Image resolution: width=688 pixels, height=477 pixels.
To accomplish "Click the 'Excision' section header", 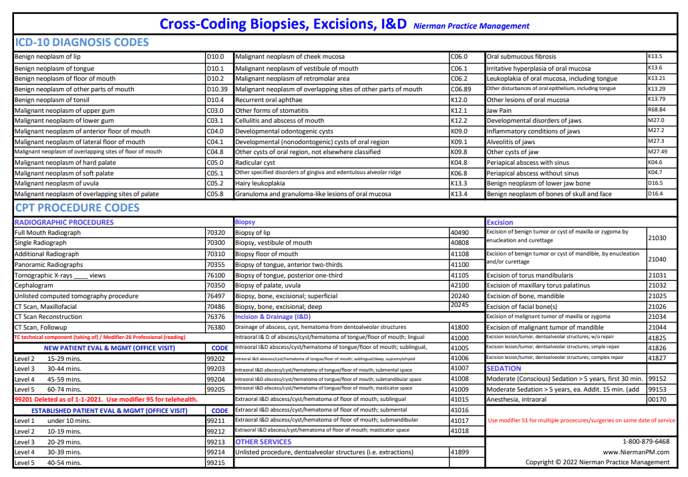I will 500,222.
